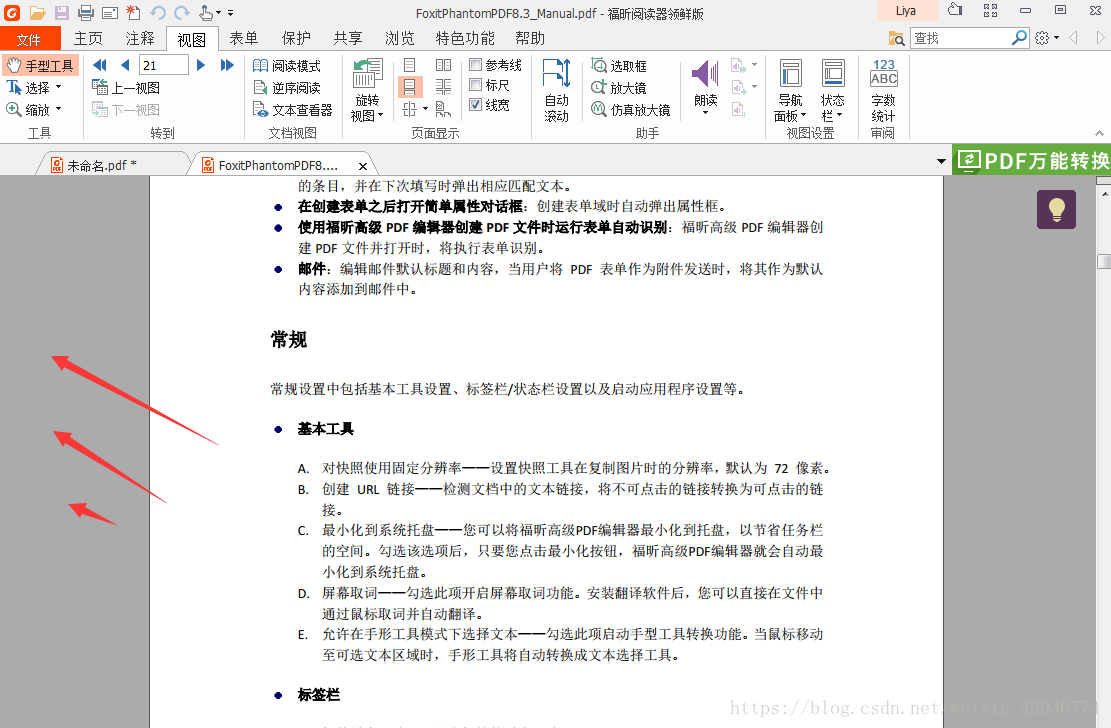Enter 阅读模式 reading mode
The width and height of the screenshot is (1111, 728).
click(287, 66)
